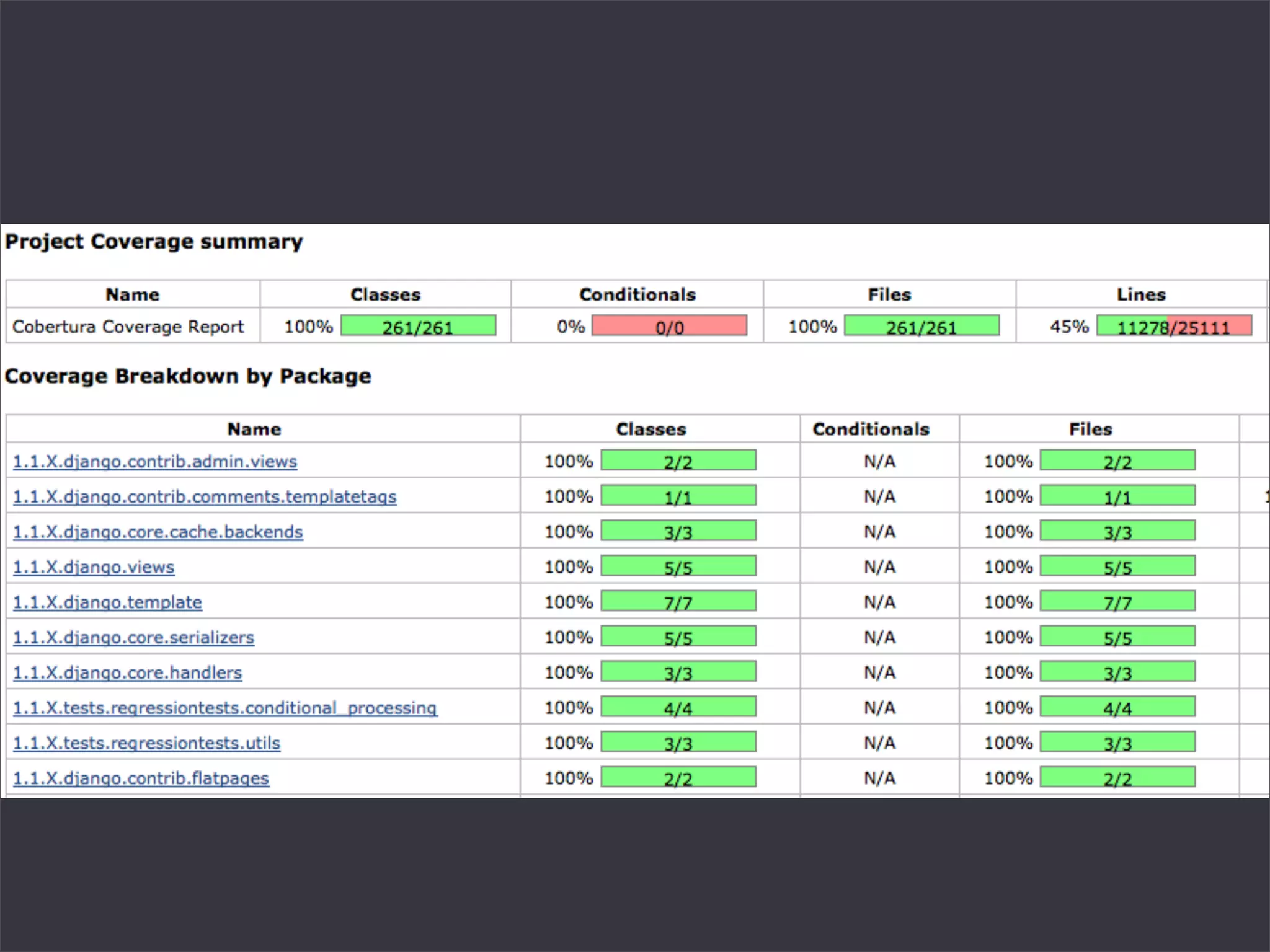
Task: Open 1.1.X.django.core.handlers package link
Action: pos(127,673)
